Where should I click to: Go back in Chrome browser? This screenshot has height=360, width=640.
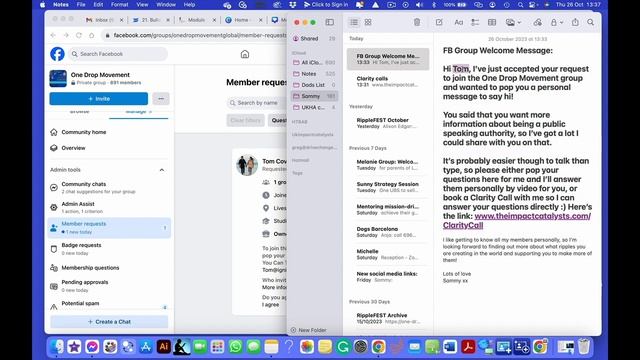click(x=53, y=36)
